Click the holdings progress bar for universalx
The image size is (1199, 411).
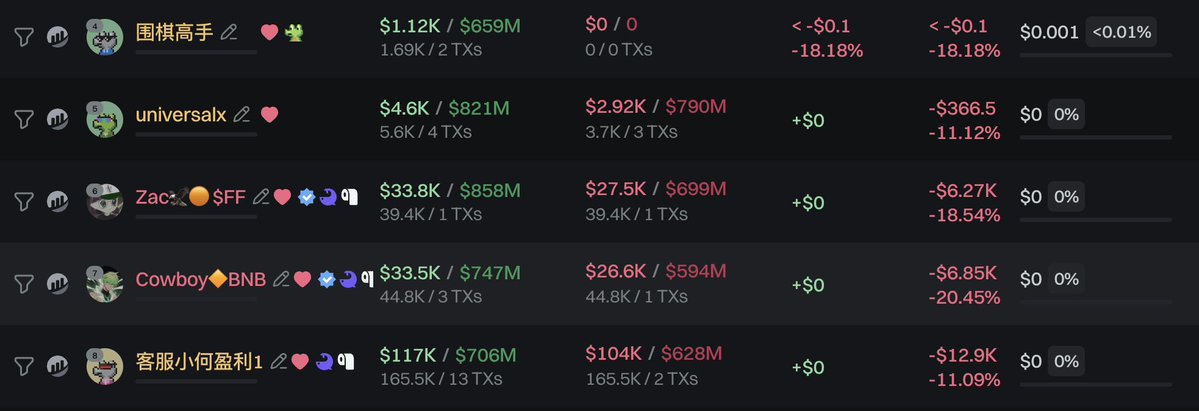coord(1095,137)
